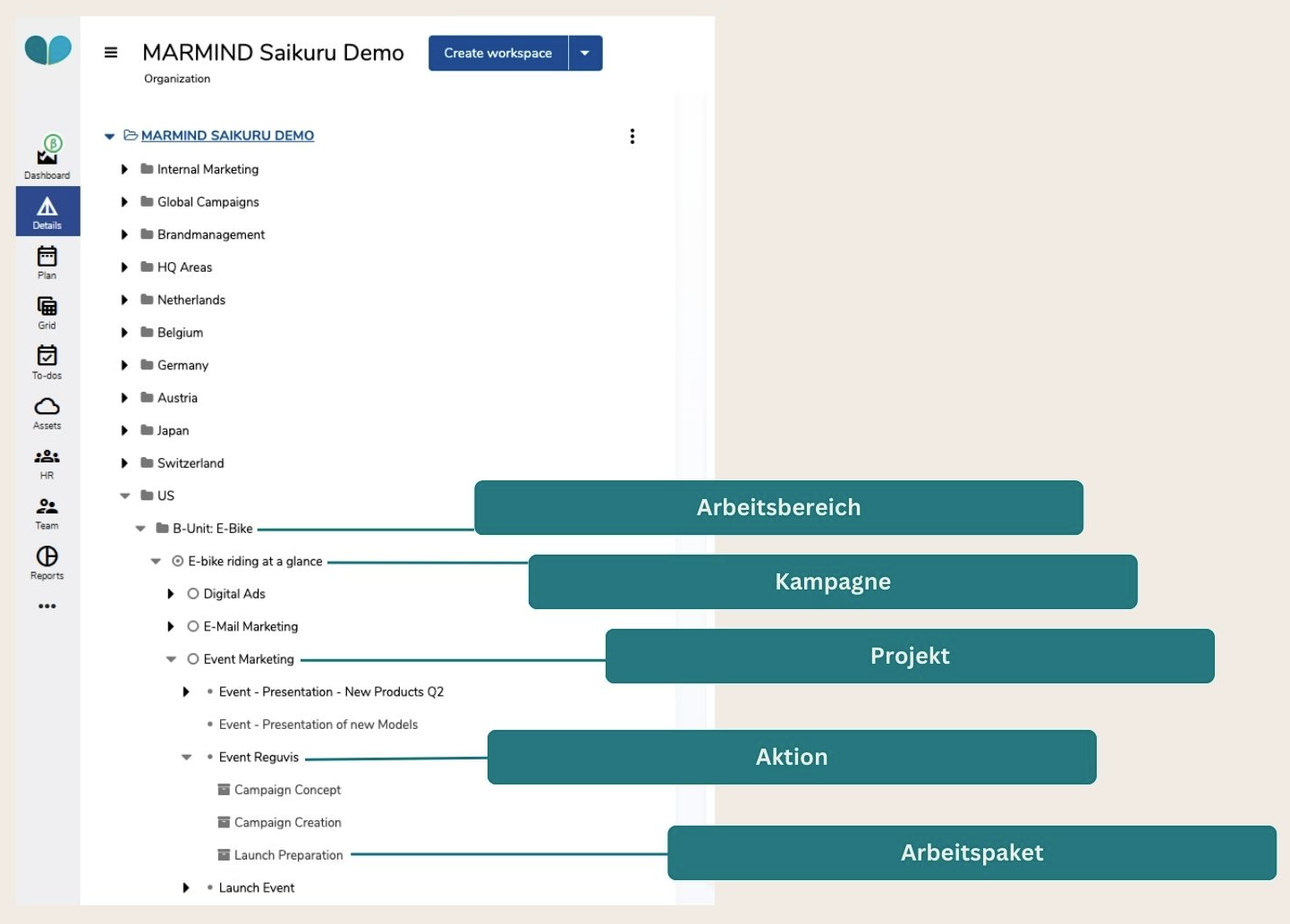Open the To-dos sidebar icon

[47, 361]
